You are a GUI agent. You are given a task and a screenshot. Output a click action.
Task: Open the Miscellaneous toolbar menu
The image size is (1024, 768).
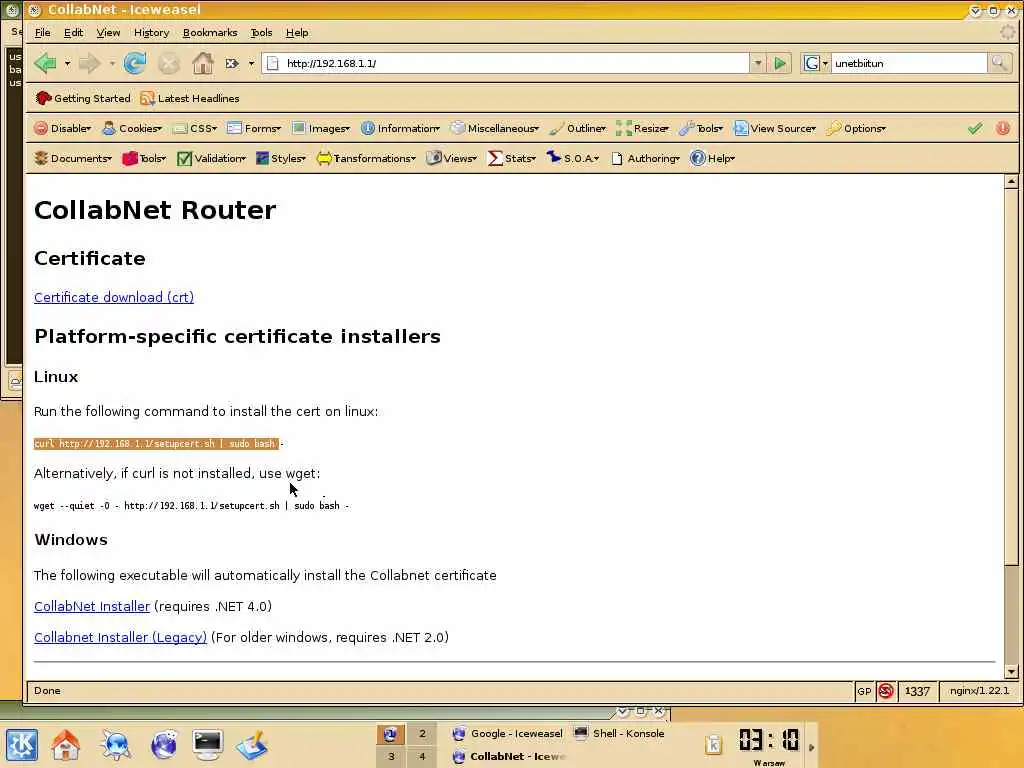(495, 129)
